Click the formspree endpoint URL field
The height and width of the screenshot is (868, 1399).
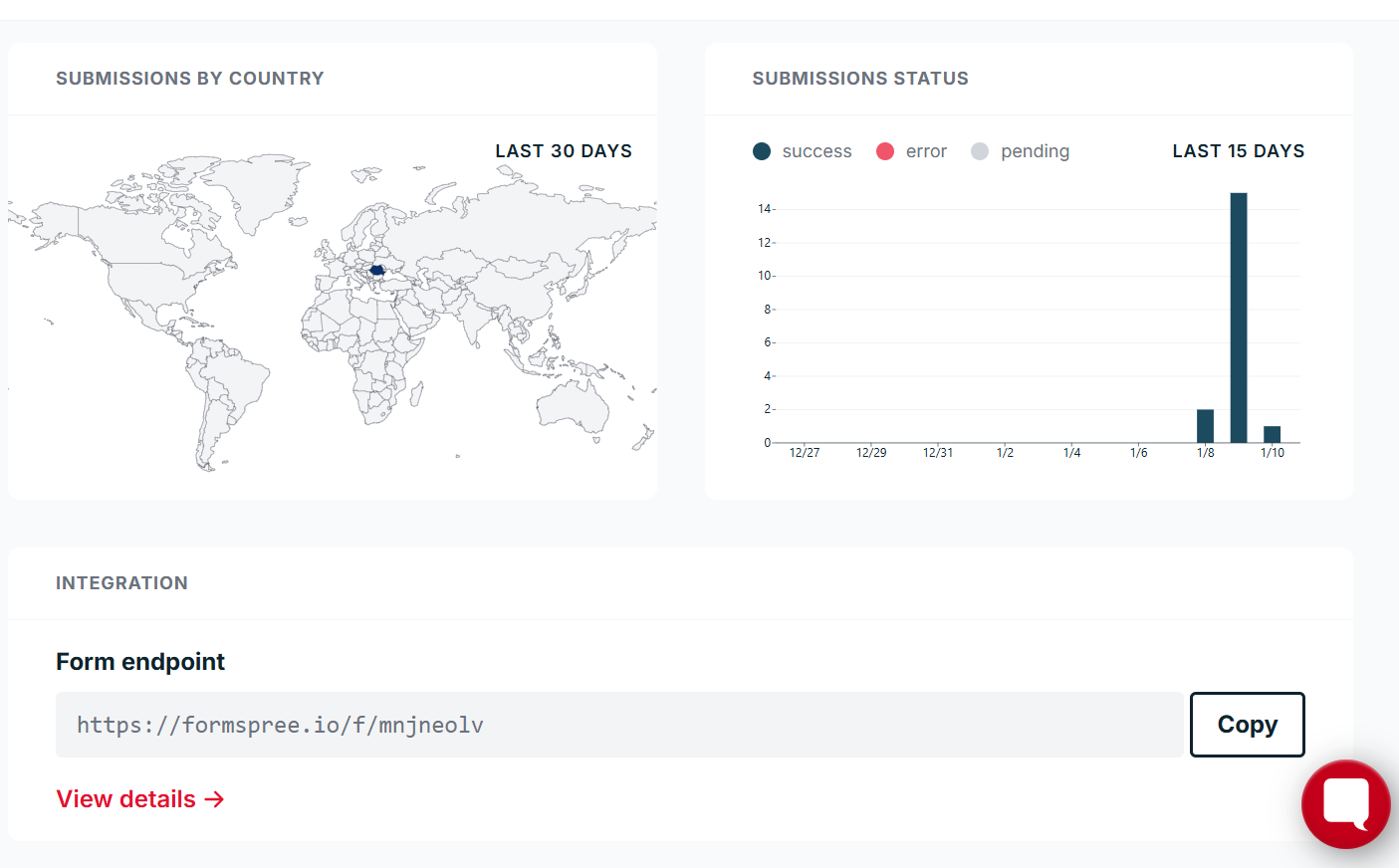click(x=618, y=725)
